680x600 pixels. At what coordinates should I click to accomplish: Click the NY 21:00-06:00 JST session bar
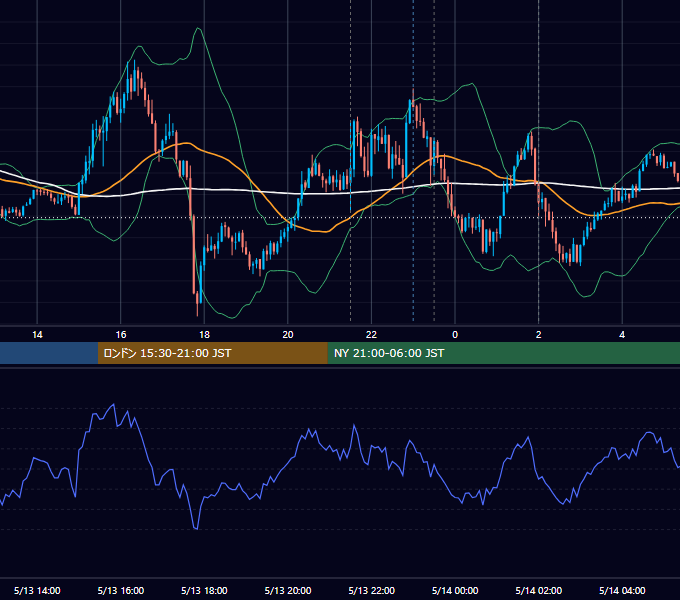[503, 353]
